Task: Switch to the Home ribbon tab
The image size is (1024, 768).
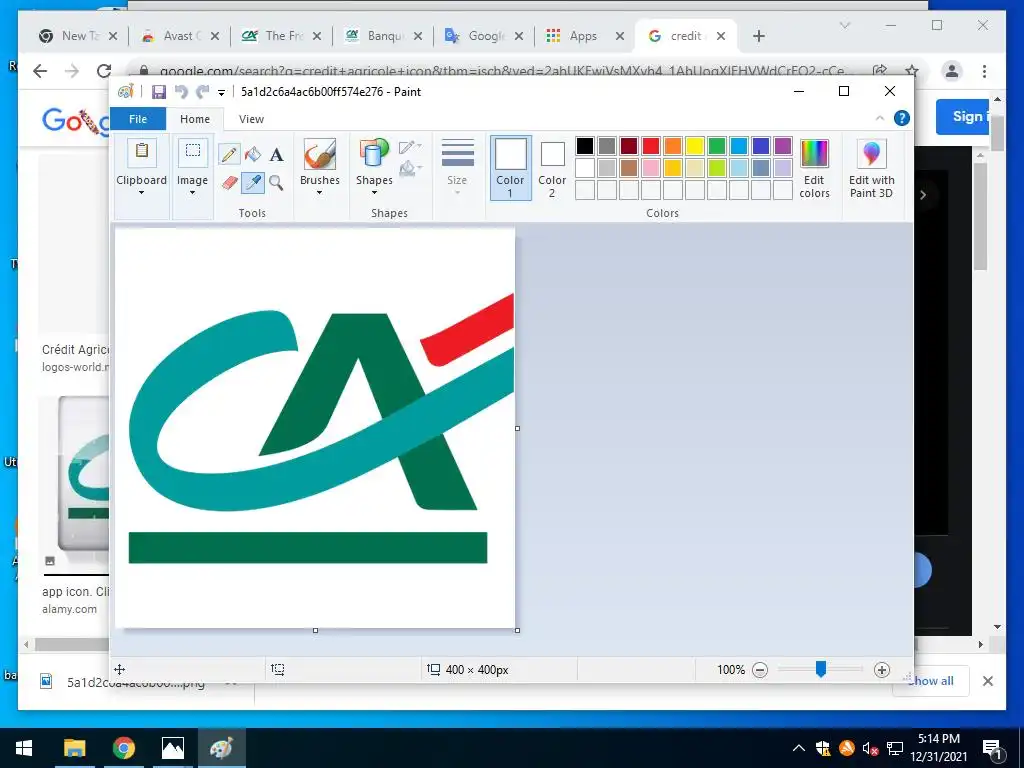Action: [195, 119]
